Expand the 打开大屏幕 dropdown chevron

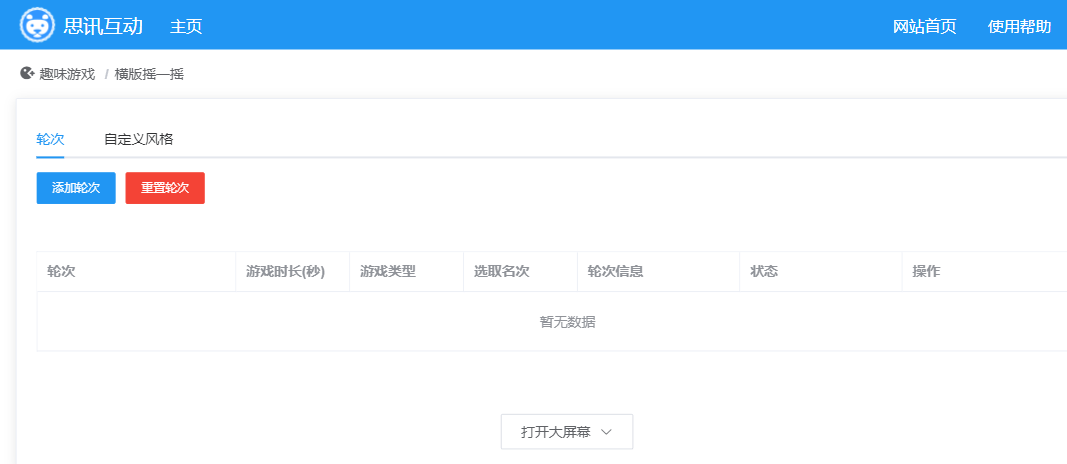tap(607, 432)
